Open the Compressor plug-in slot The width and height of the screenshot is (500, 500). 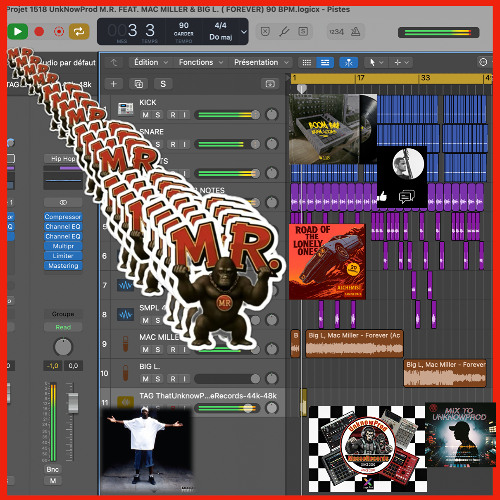pos(63,217)
